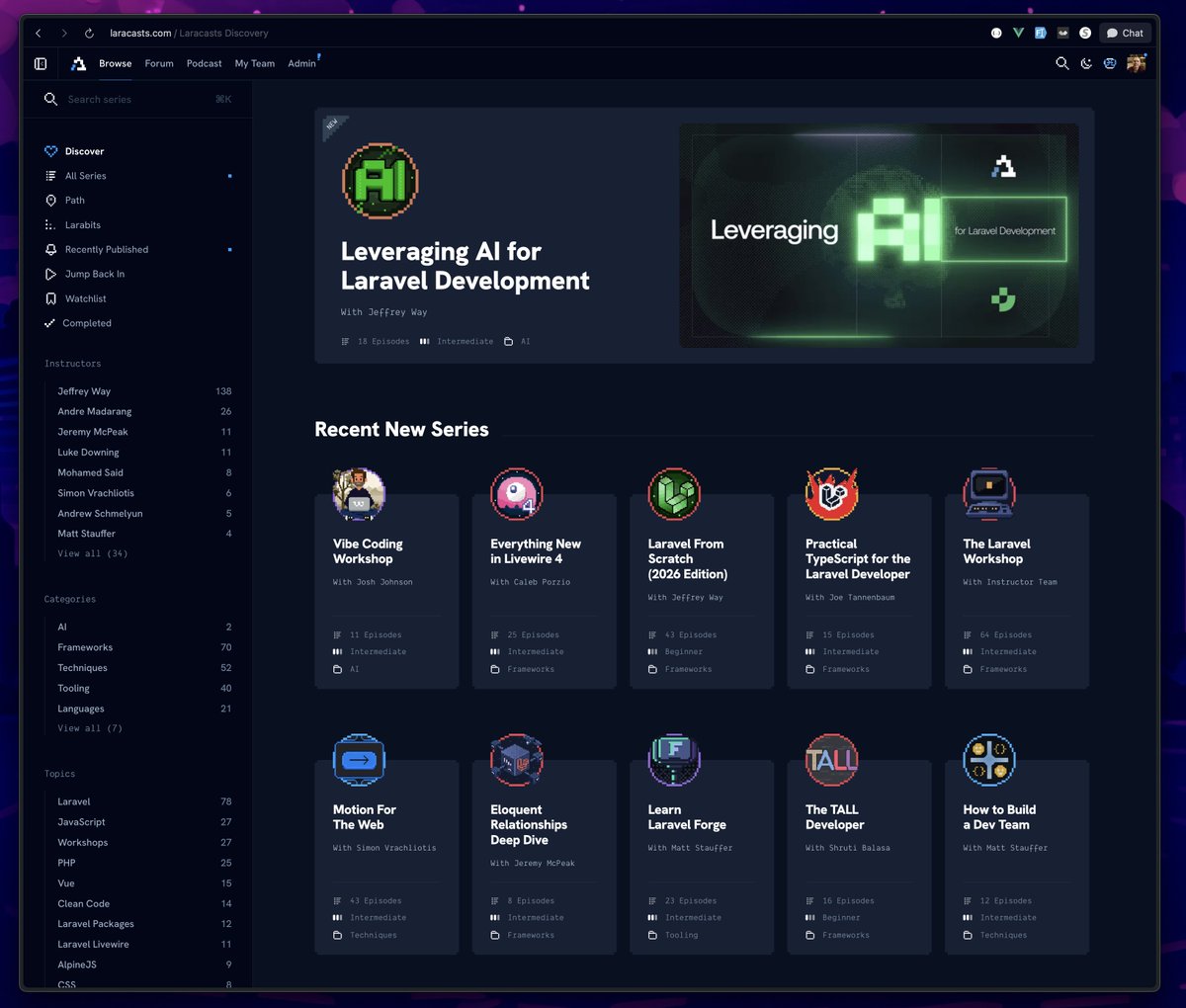Click the browser back arrow
The height and width of the screenshot is (1008, 1186).
click(39, 33)
